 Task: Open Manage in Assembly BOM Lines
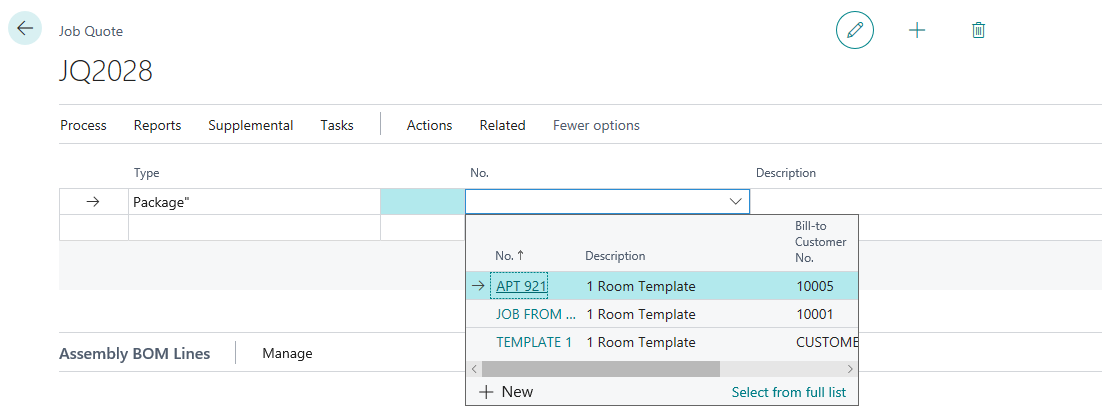287,353
